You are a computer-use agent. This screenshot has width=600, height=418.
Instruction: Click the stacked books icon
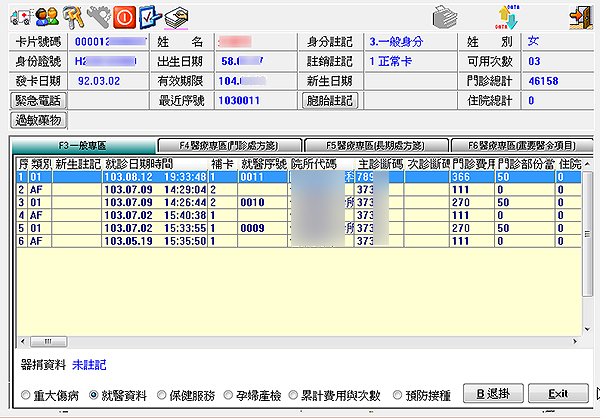[177, 15]
